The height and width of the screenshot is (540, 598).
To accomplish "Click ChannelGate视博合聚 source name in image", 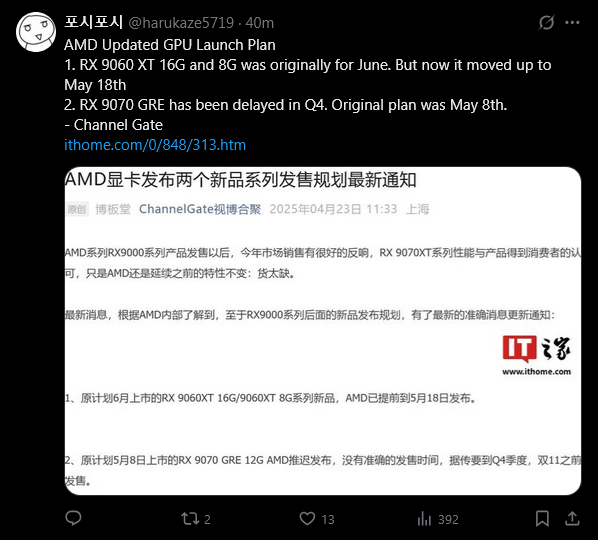I will point(200,209).
